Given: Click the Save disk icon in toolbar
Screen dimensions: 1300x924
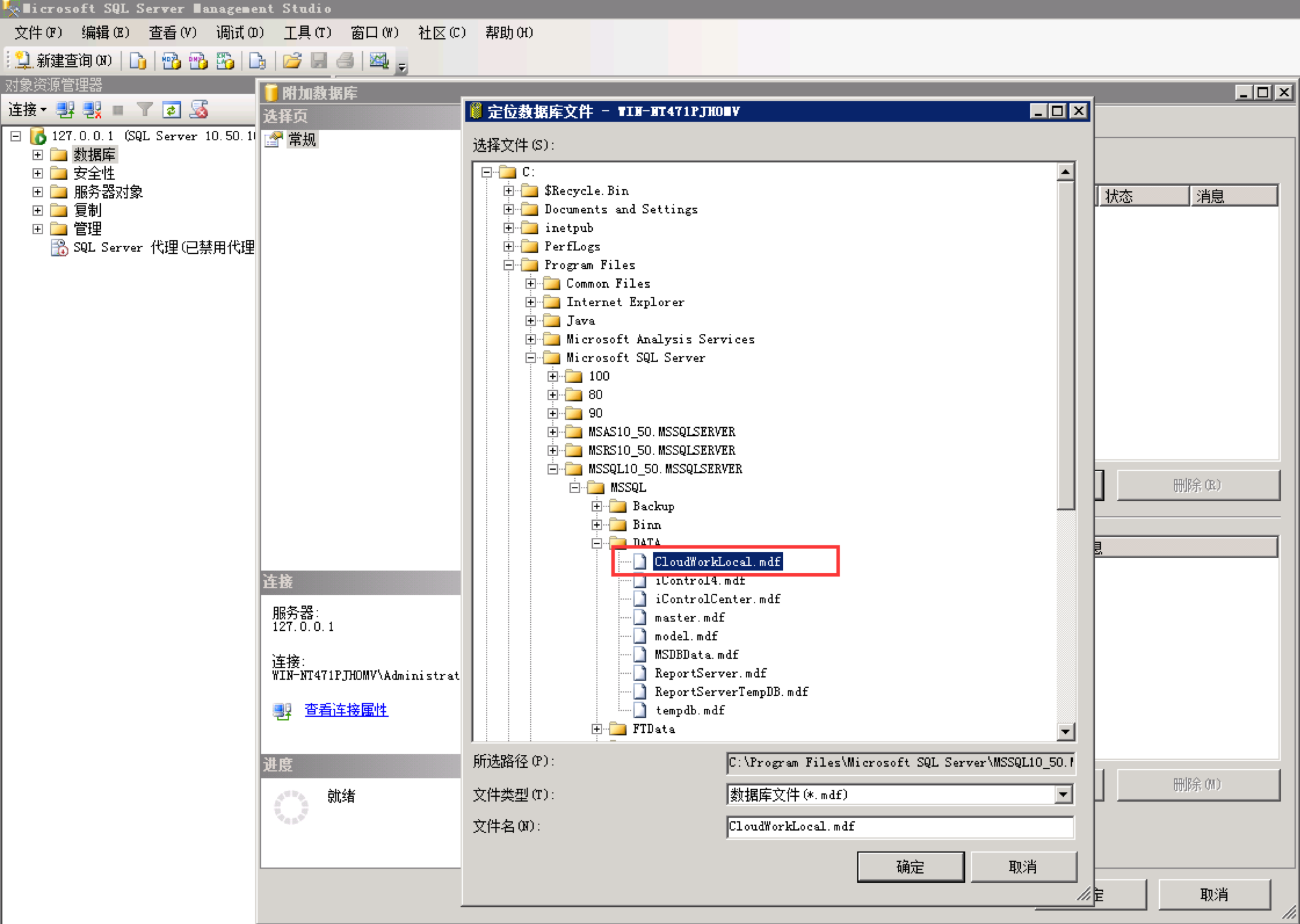Looking at the screenshot, I should tap(319, 60).
